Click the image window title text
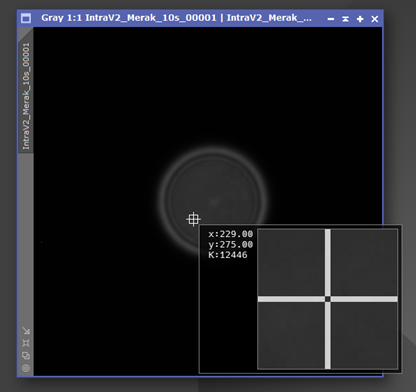This screenshot has height=392, width=416. click(x=176, y=18)
